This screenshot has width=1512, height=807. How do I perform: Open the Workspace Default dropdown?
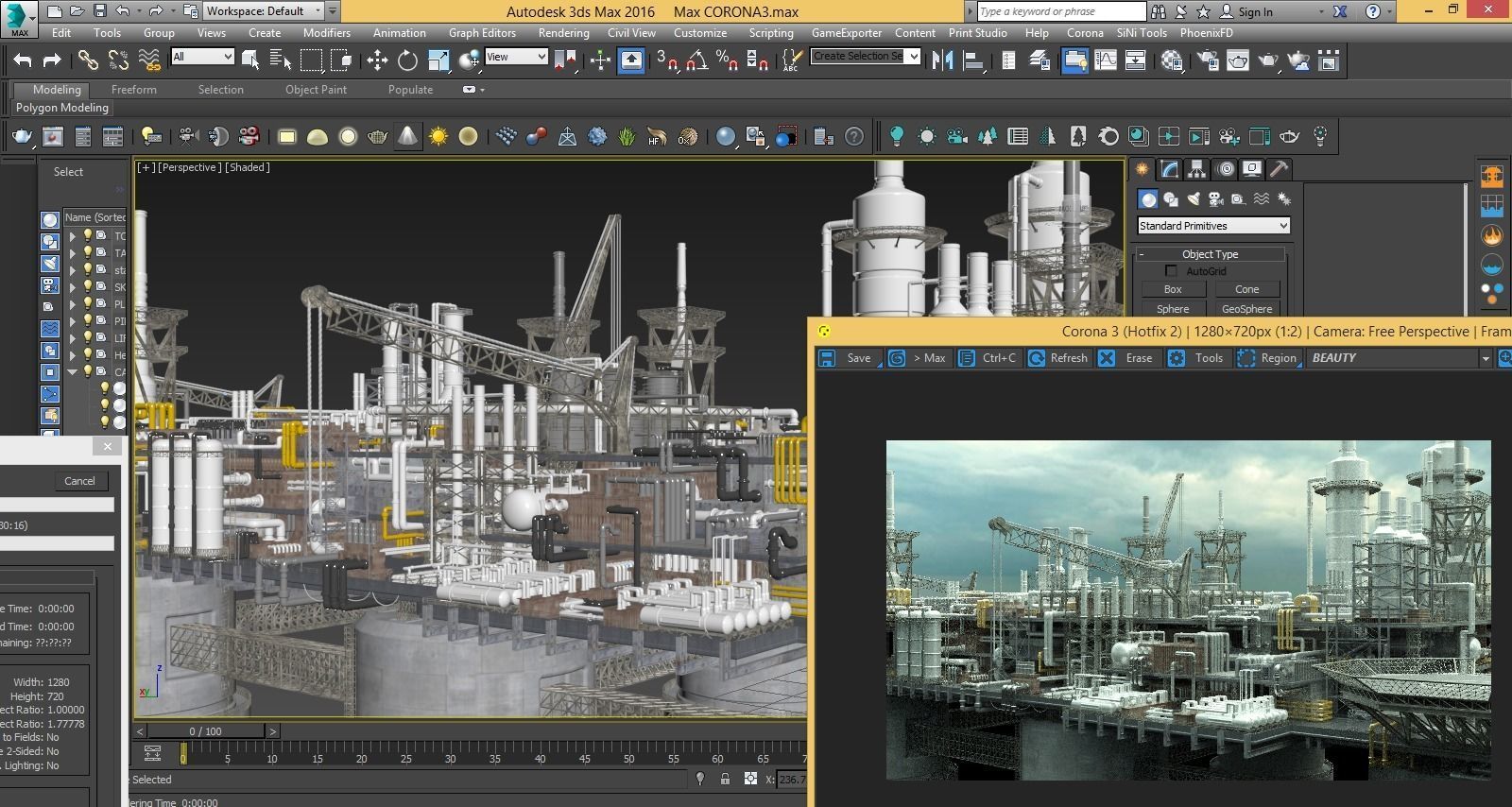pyautogui.click(x=264, y=11)
